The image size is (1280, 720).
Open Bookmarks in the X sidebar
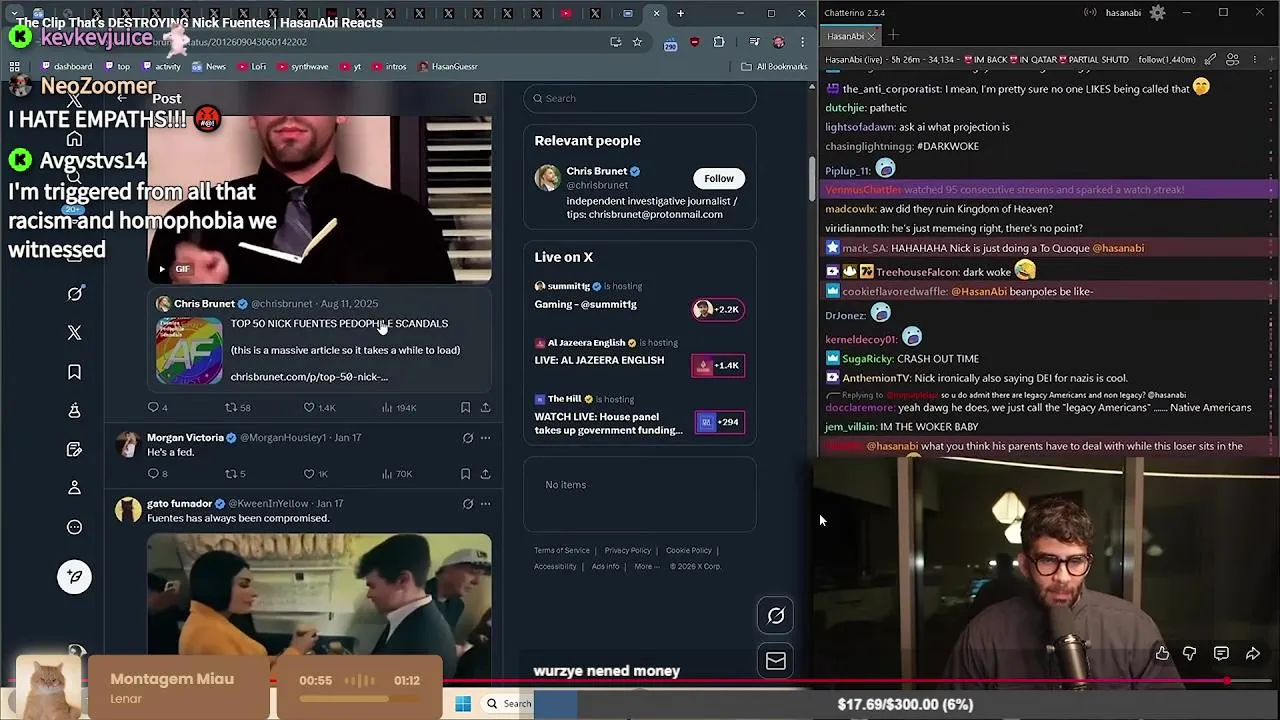75,372
